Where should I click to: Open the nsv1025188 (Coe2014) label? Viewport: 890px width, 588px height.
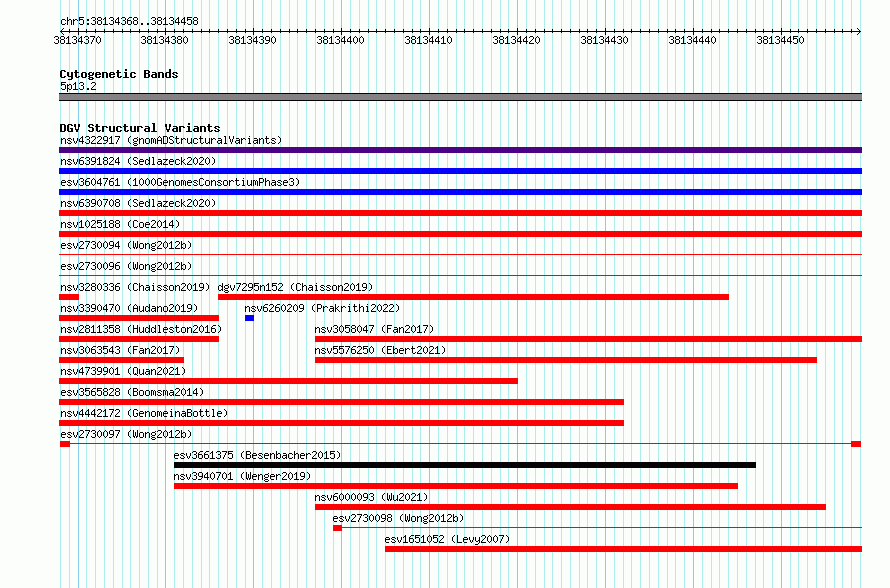pos(120,224)
